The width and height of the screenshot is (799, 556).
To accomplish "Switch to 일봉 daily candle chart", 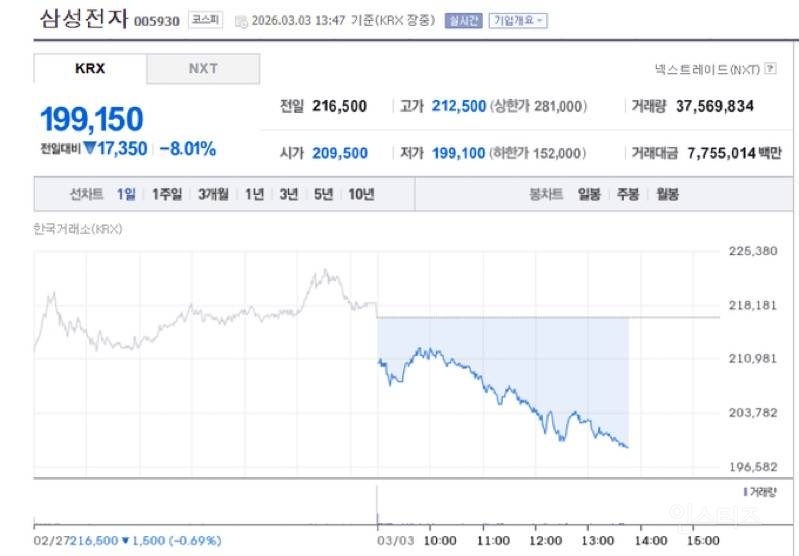I will [589, 195].
